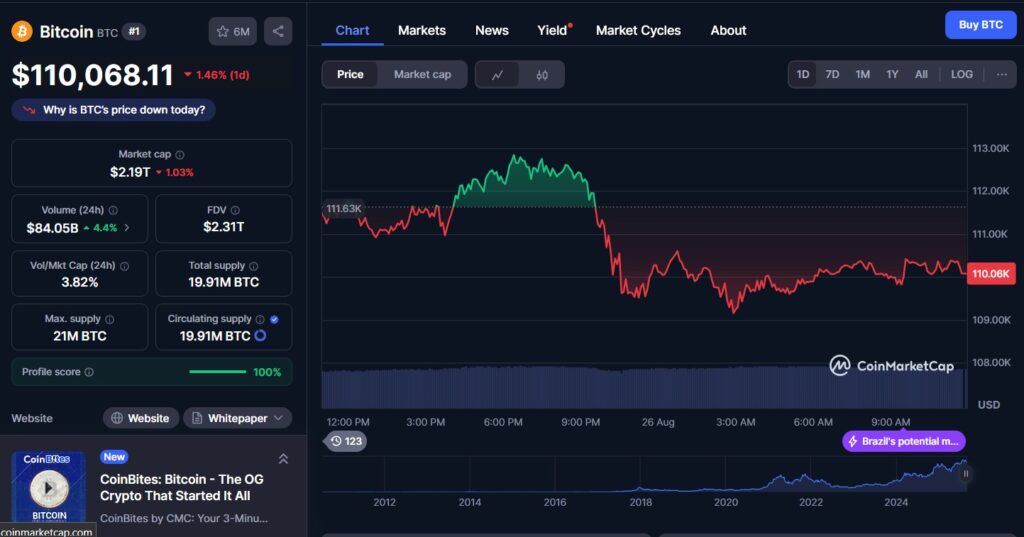The image size is (1024, 537).
Task: Click Max. supply info icon
Action: 110,319
